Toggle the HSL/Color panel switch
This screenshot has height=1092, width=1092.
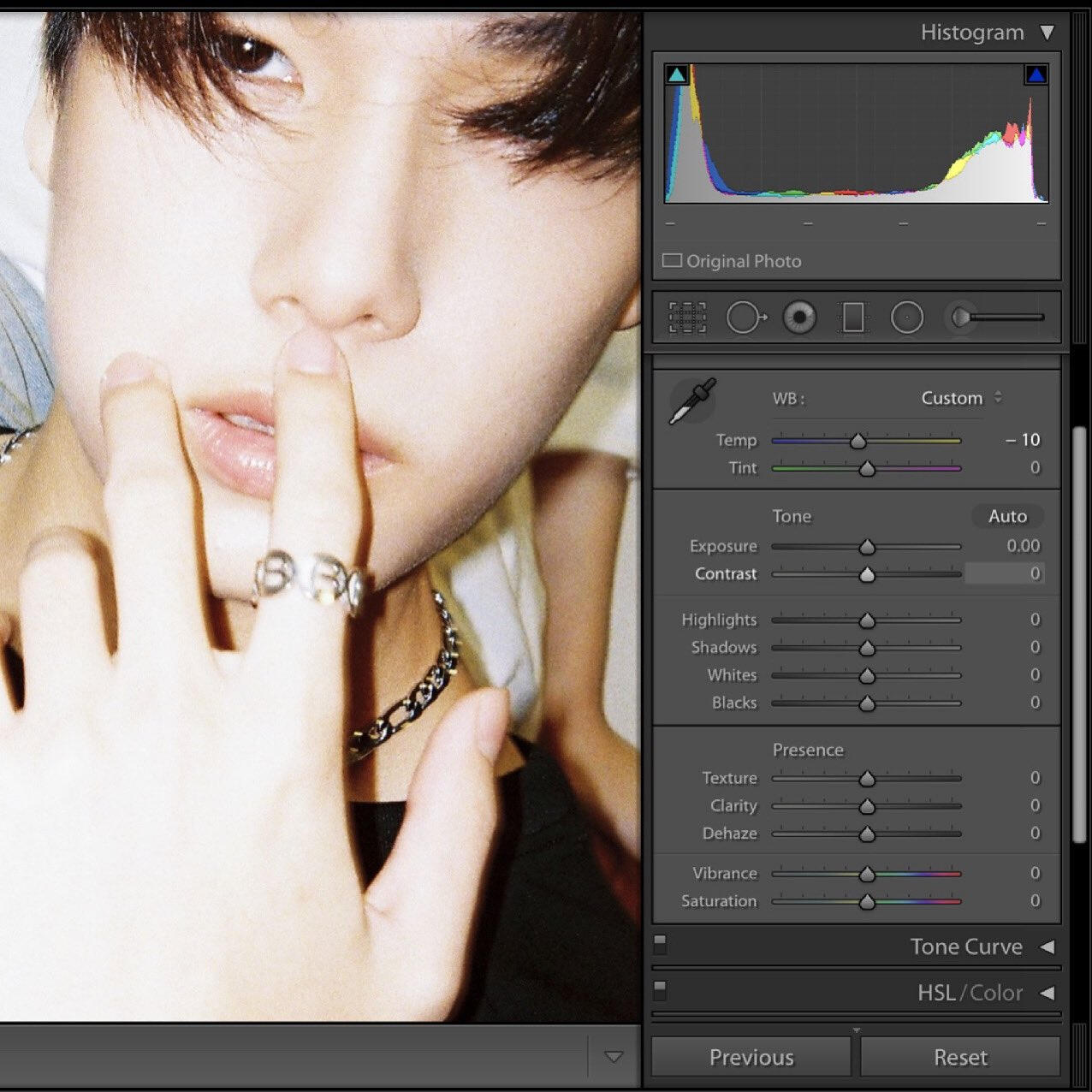660,989
